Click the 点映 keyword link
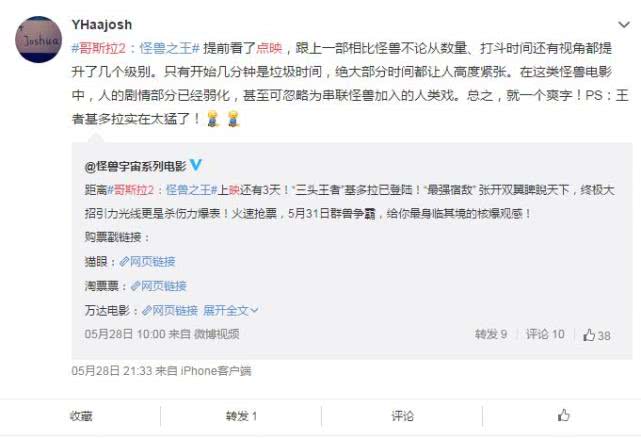641x439 pixels. click(x=269, y=48)
